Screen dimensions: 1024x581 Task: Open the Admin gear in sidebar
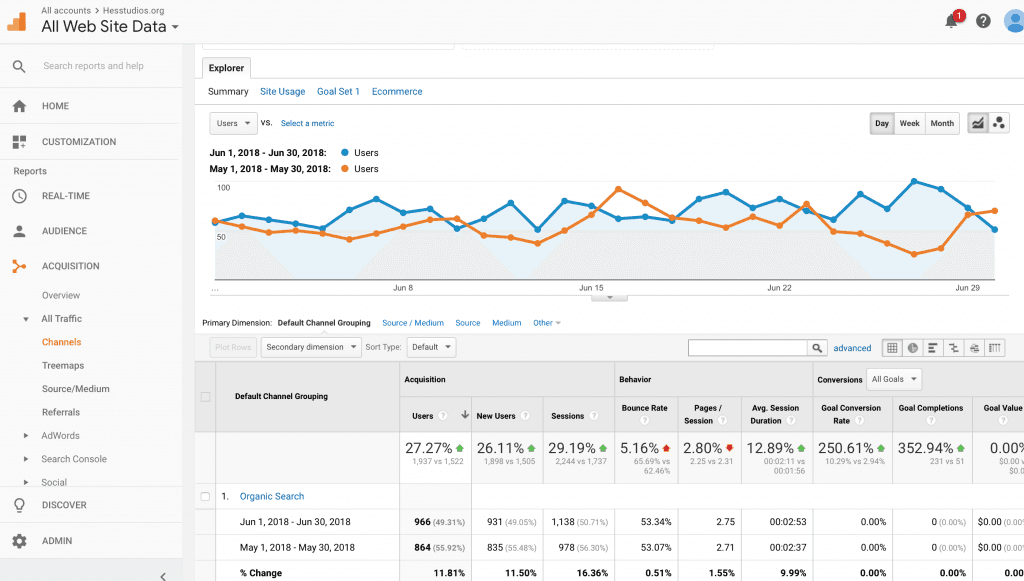point(19,541)
